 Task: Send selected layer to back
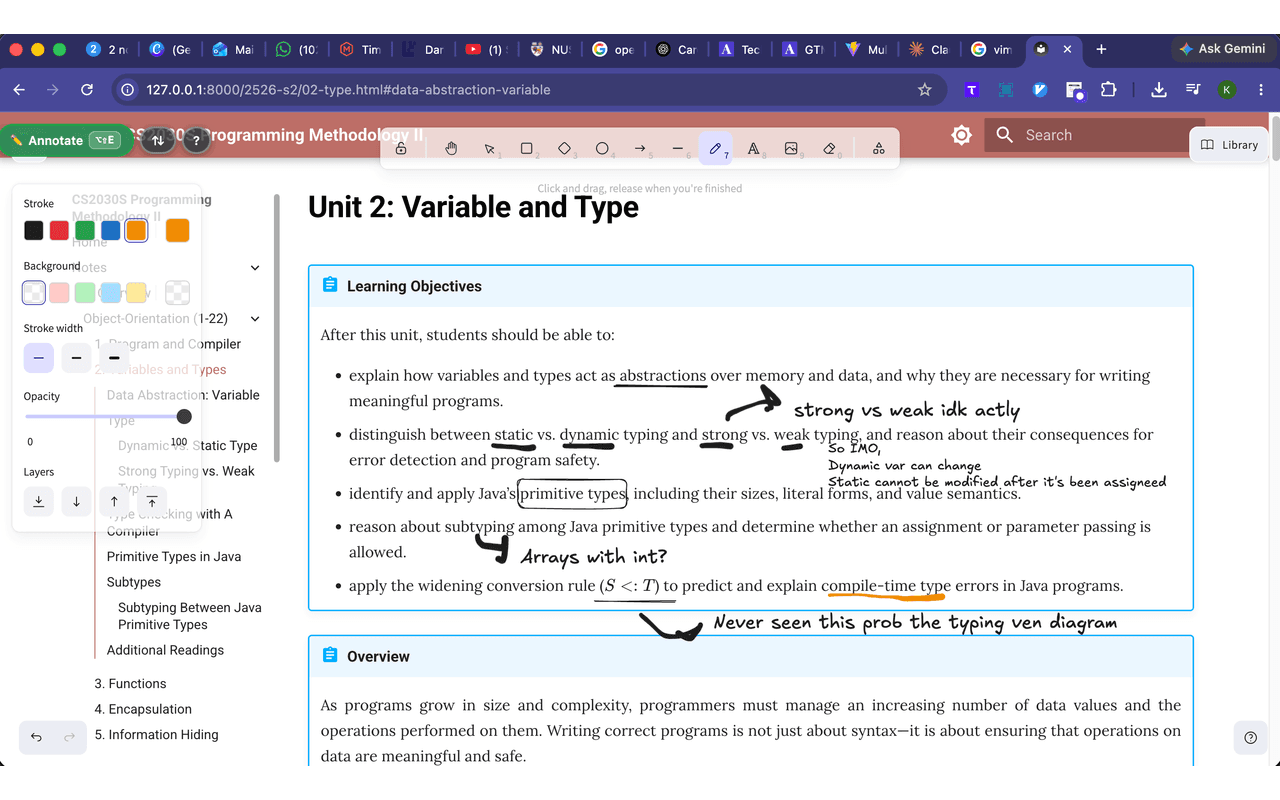tap(39, 501)
